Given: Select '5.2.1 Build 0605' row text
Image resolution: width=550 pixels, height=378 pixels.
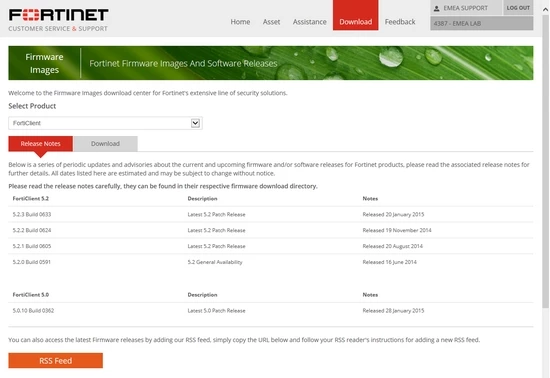Looking at the screenshot, I should click(32, 246).
